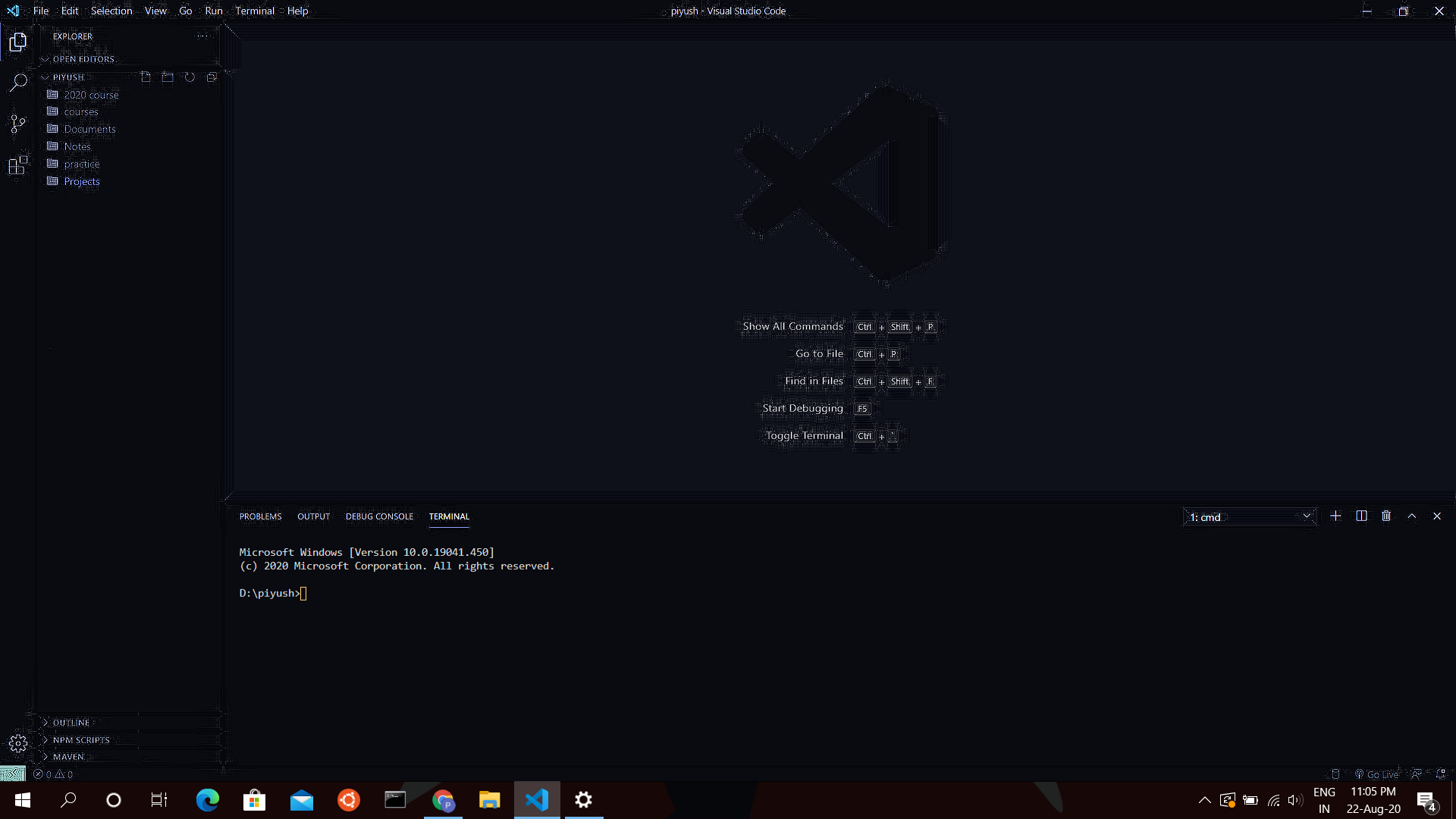Open the terminal selector dropdown '1: cmd'

1249,517
